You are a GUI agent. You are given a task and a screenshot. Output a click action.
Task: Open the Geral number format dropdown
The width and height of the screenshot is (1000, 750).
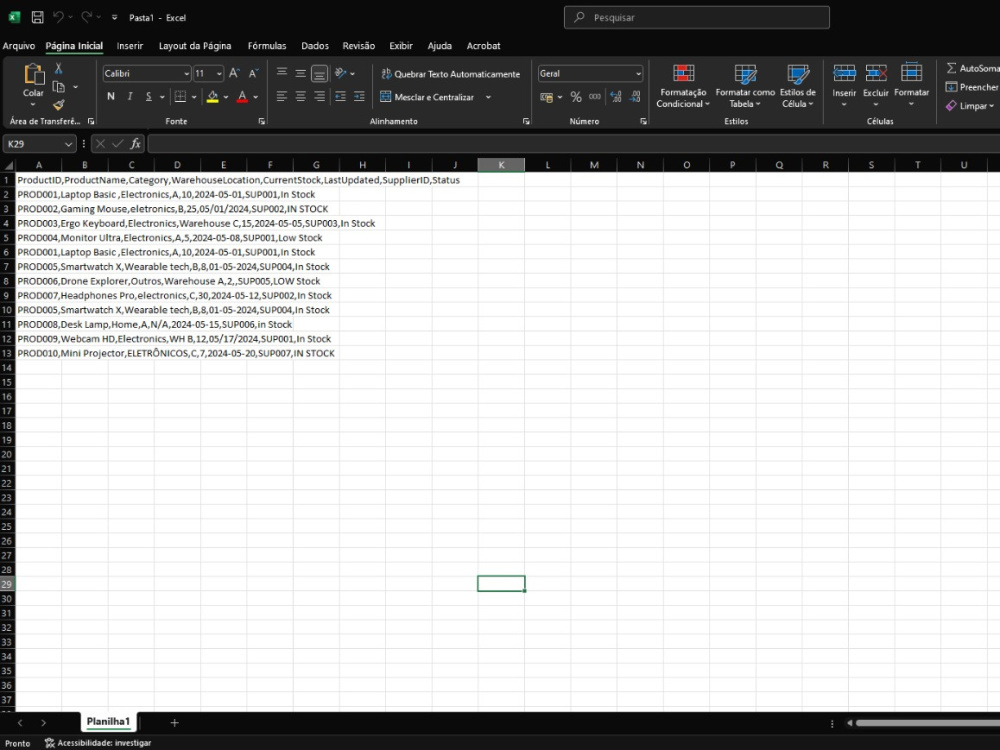(x=638, y=74)
